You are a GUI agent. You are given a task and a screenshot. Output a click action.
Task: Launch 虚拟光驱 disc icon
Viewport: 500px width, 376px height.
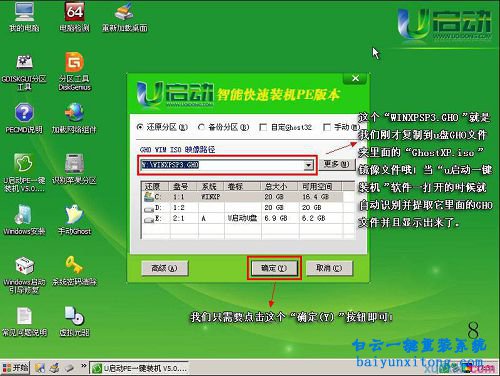74,322
